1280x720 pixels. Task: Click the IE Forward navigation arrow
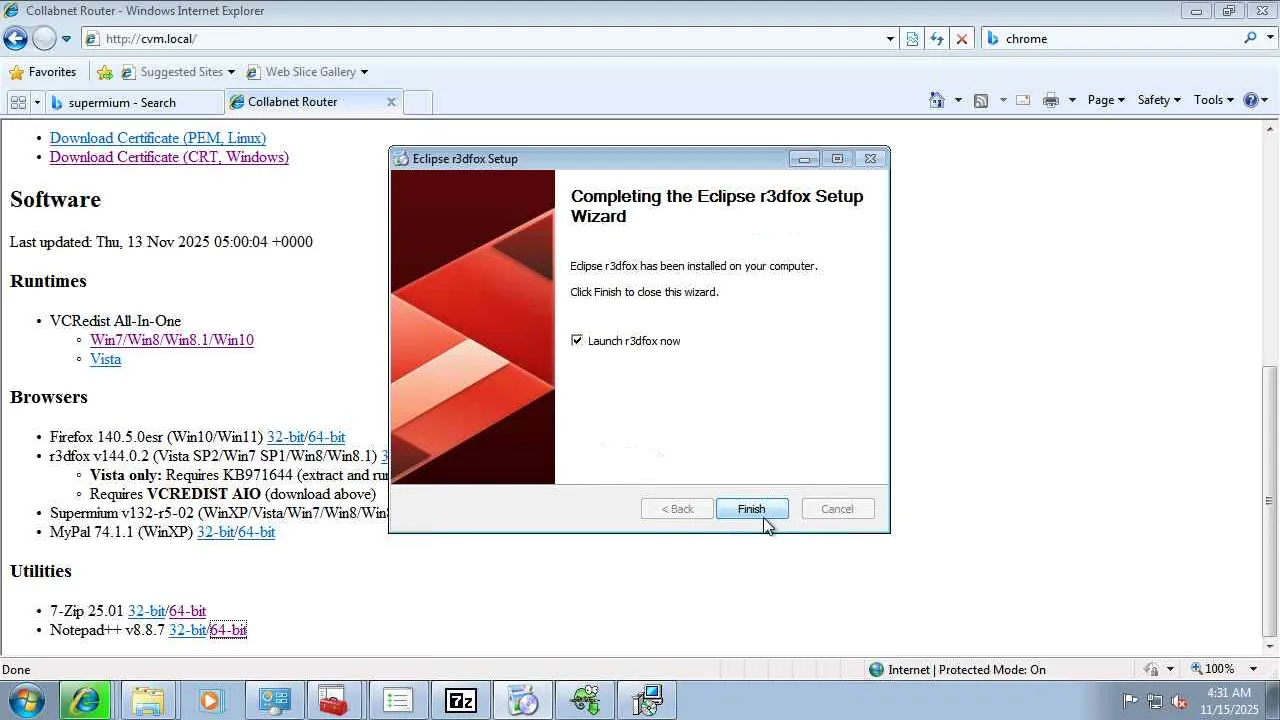click(44, 39)
